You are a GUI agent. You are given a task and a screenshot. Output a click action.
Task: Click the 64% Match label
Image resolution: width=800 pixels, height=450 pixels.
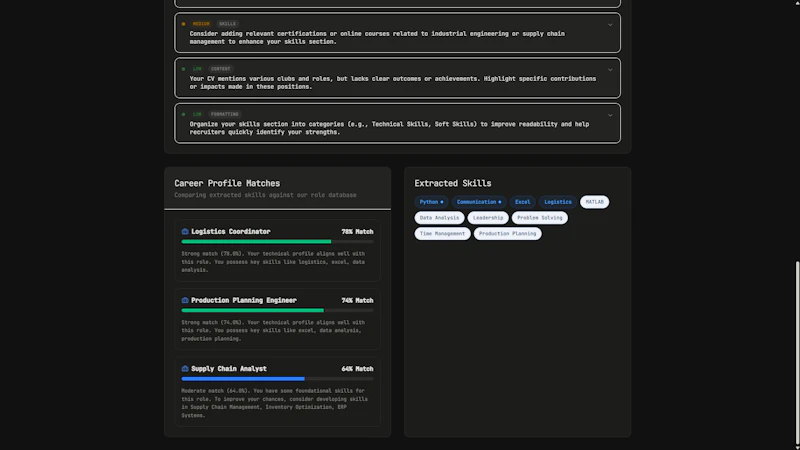pyautogui.click(x=357, y=369)
